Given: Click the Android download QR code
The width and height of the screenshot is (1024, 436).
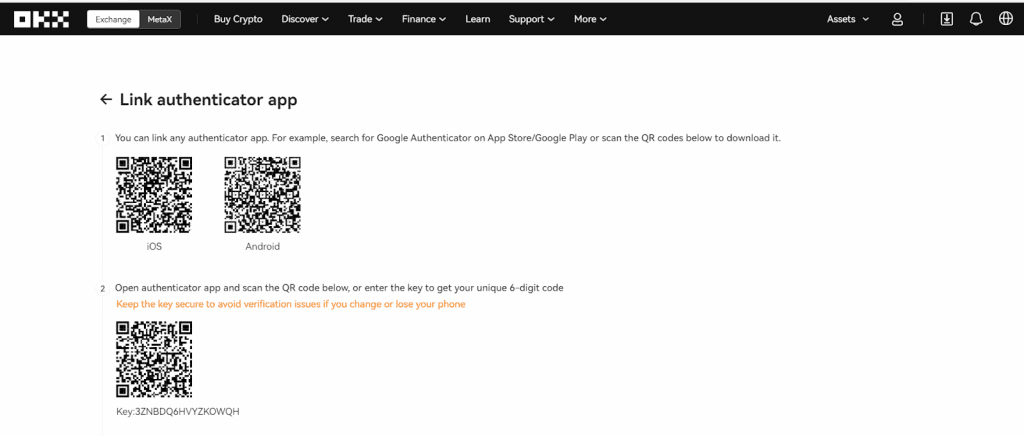Looking at the screenshot, I should (263, 195).
